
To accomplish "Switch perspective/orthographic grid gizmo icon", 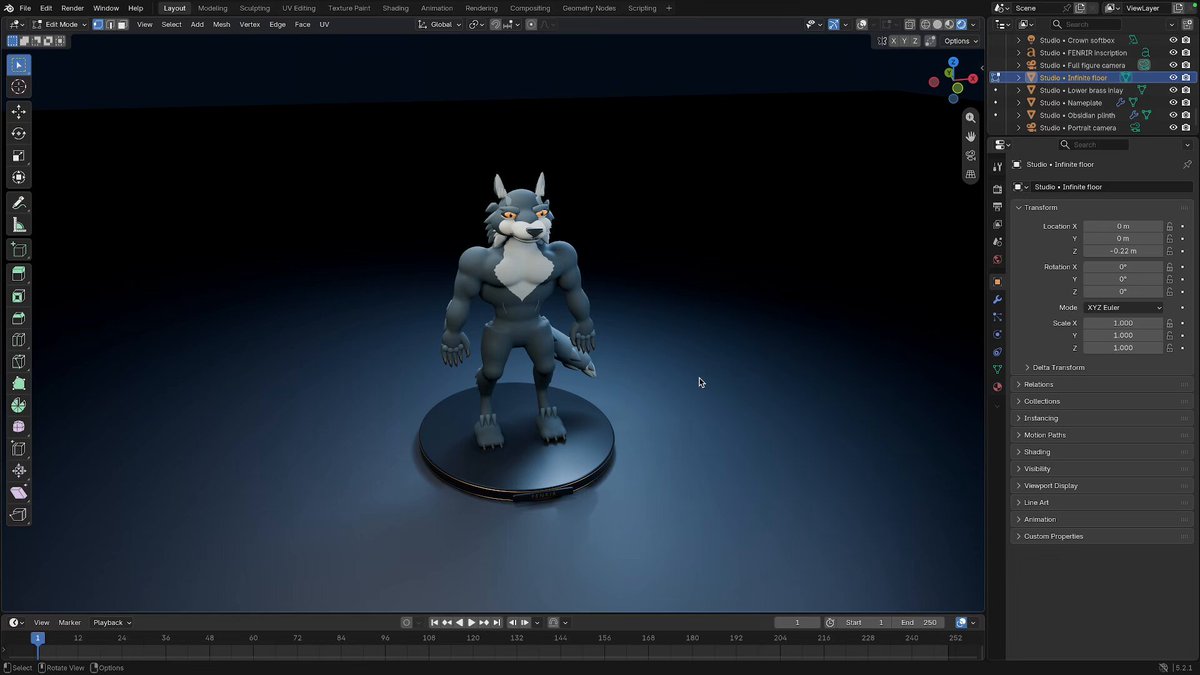I will [x=970, y=175].
